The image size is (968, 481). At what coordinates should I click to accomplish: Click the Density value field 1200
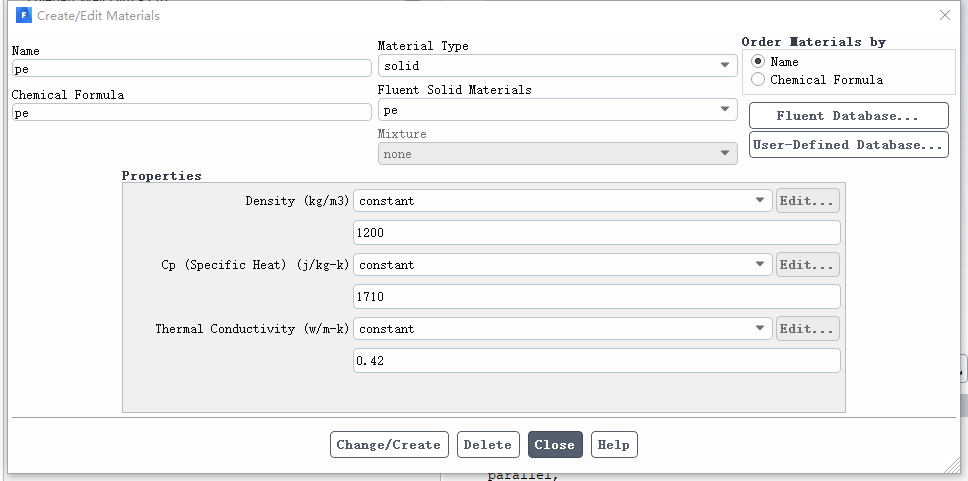point(596,233)
